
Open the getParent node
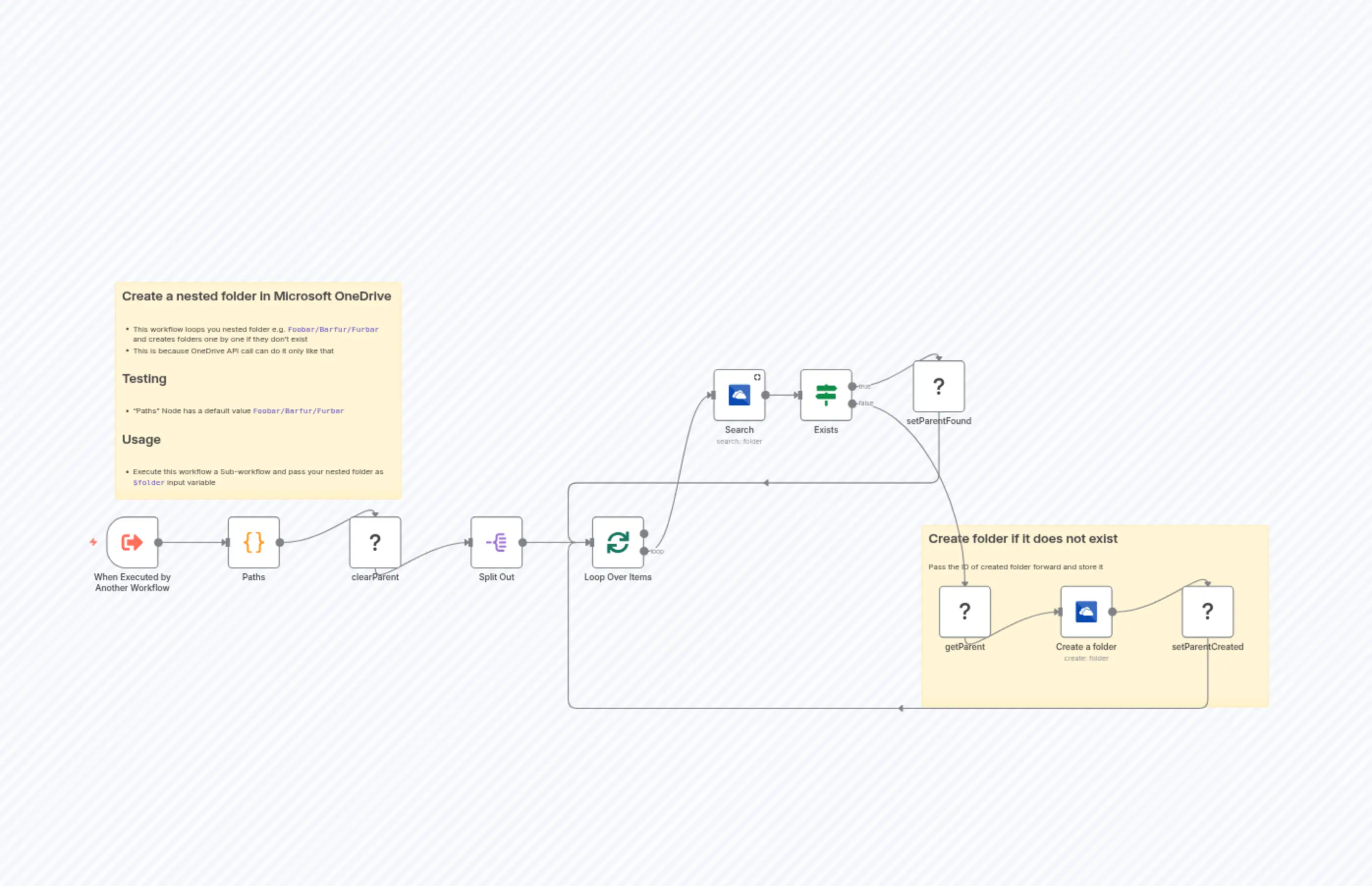click(964, 612)
